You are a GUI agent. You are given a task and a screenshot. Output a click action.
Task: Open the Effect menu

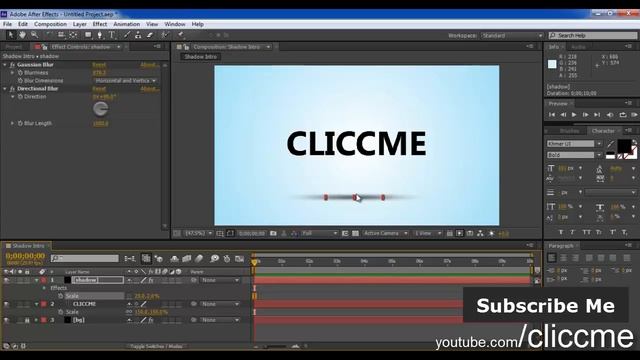(100, 24)
